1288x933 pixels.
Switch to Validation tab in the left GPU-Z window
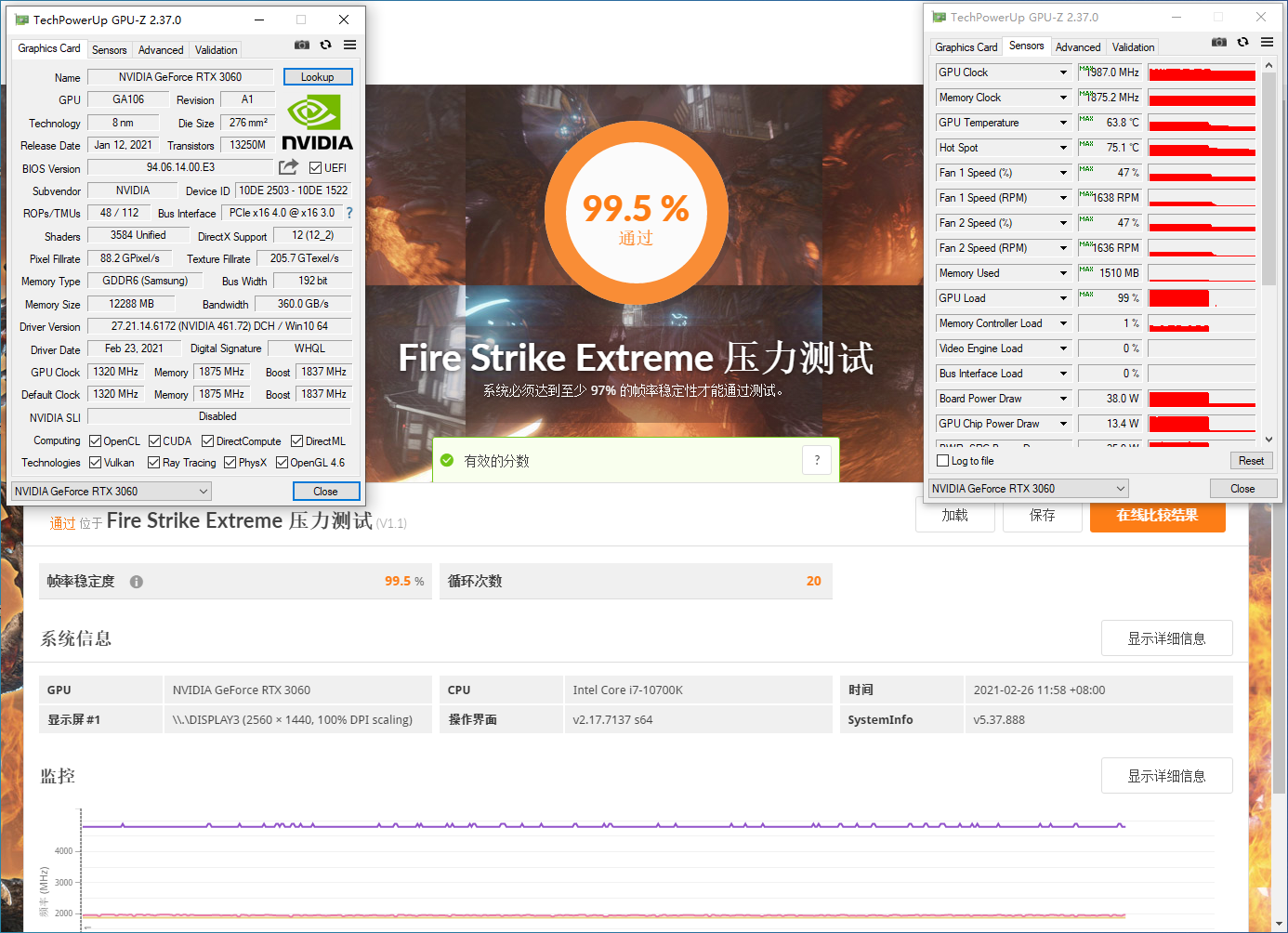coord(217,50)
